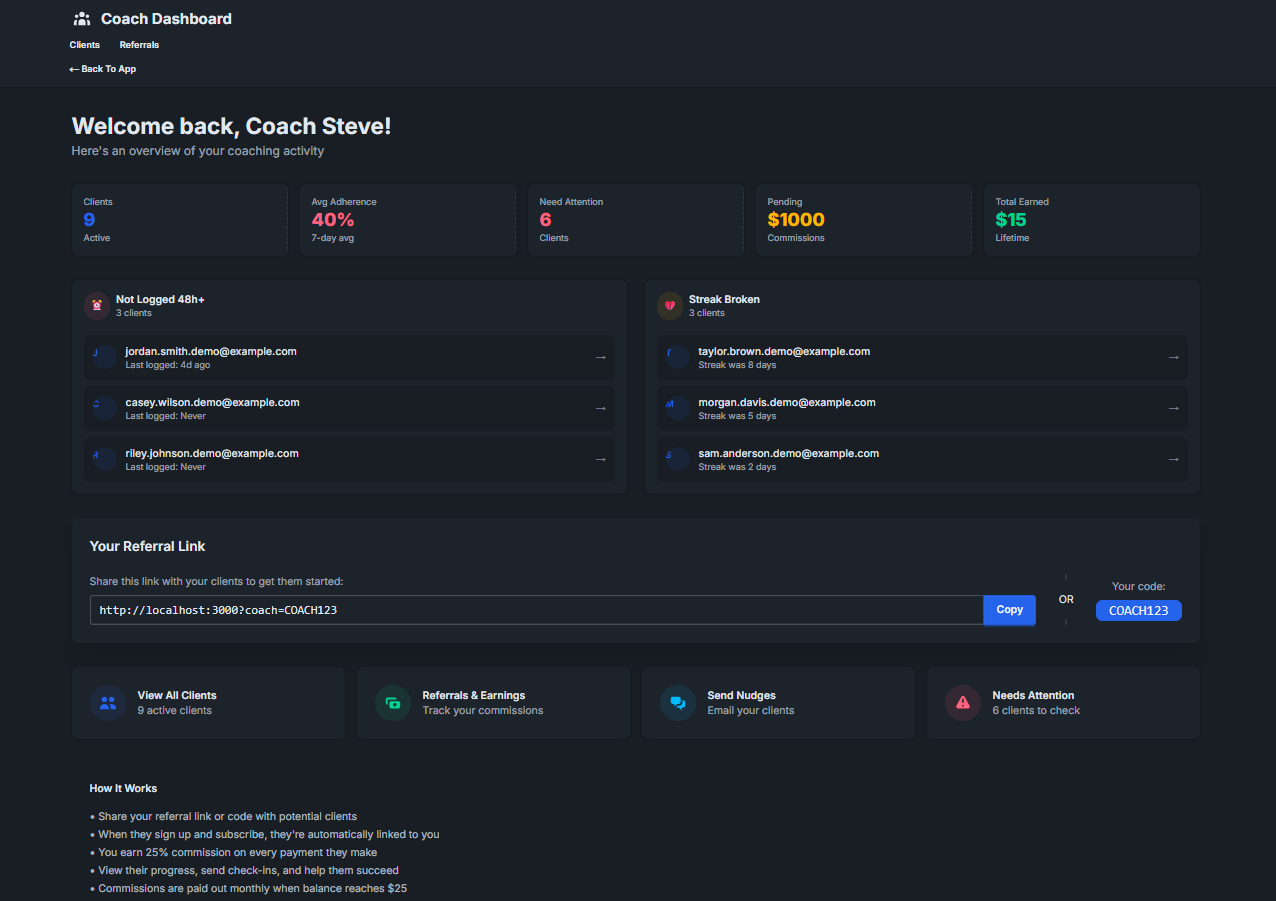Copy the referral link
This screenshot has width=1276, height=901.
click(x=1008, y=609)
